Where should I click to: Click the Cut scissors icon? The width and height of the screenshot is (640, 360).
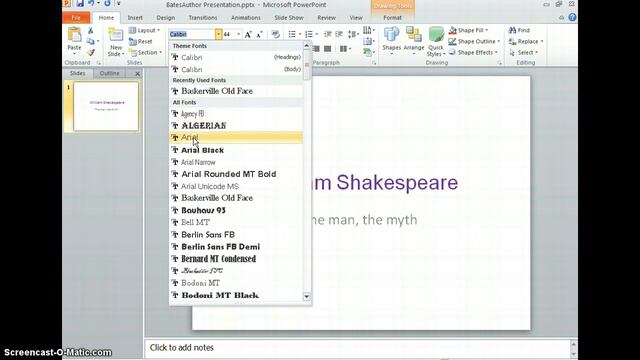91,31
